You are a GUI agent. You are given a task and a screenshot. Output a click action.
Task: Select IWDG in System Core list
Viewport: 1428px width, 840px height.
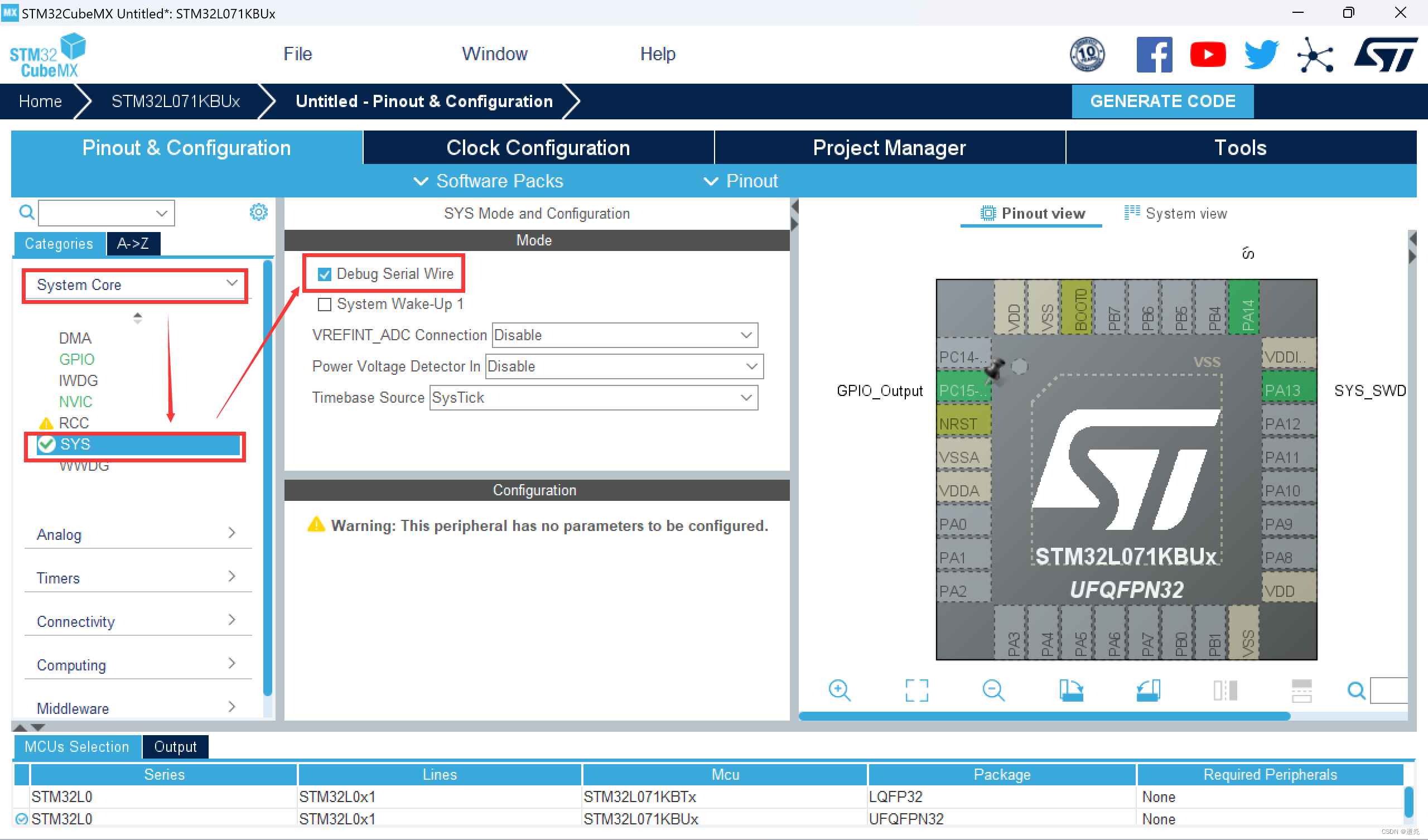[x=78, y=380]
